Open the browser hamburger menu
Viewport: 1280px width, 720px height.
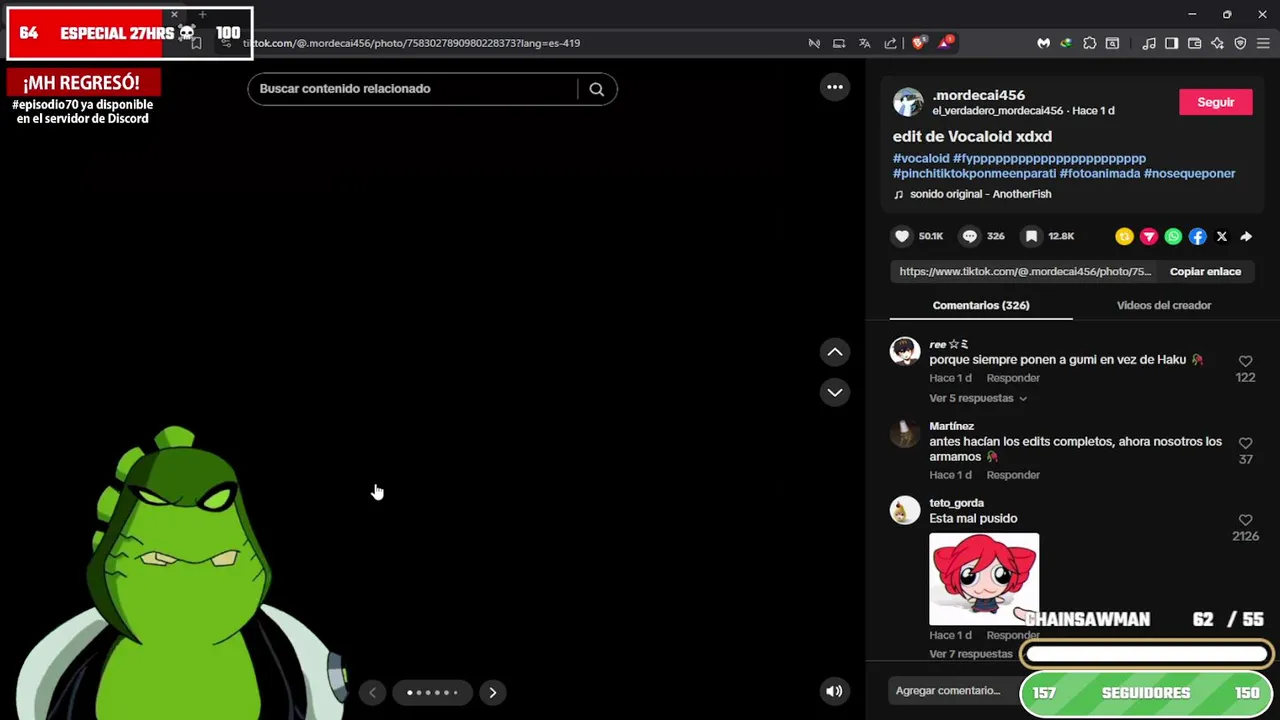point(1263,43)
